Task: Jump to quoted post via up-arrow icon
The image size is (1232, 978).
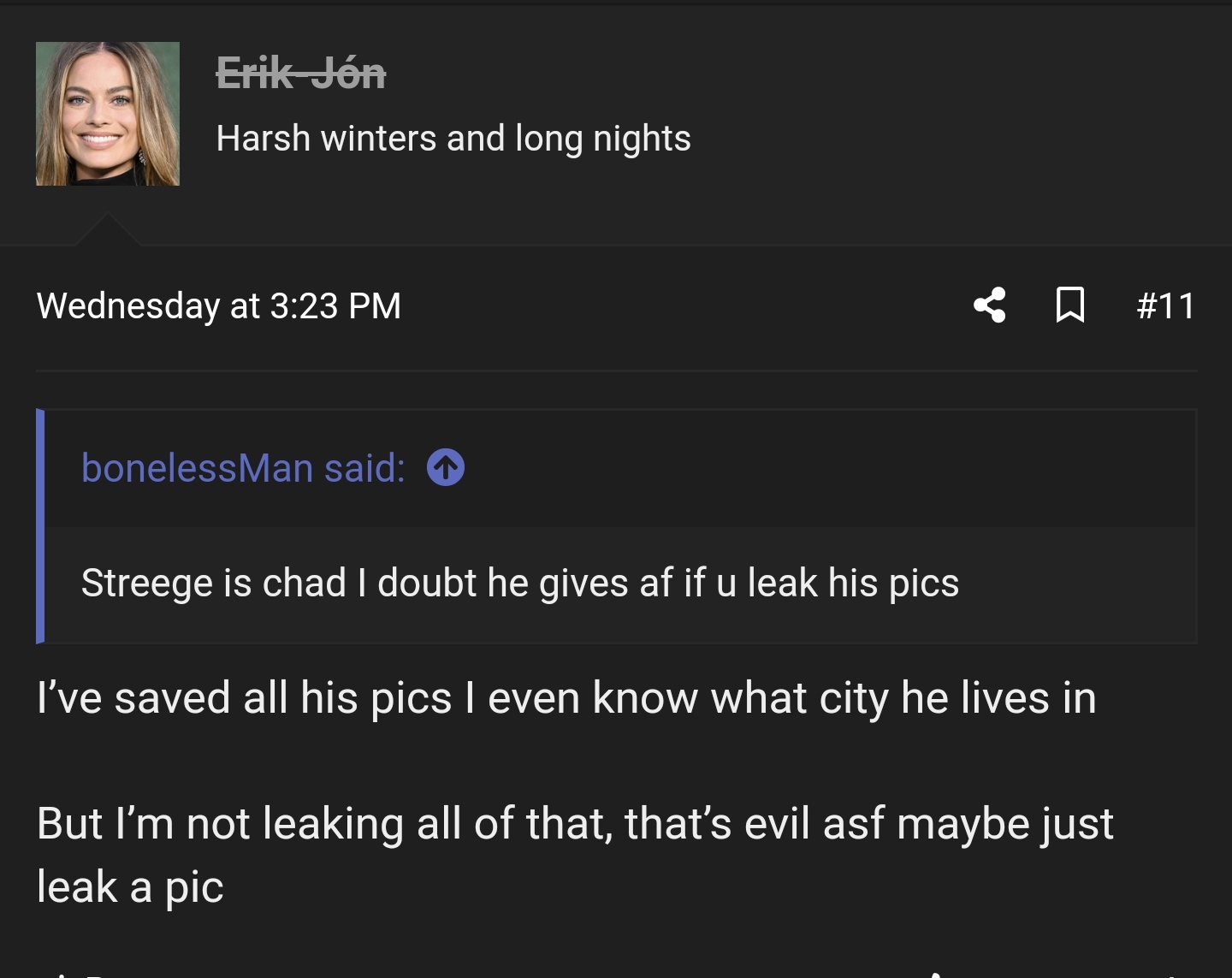Action: [446, 468]
